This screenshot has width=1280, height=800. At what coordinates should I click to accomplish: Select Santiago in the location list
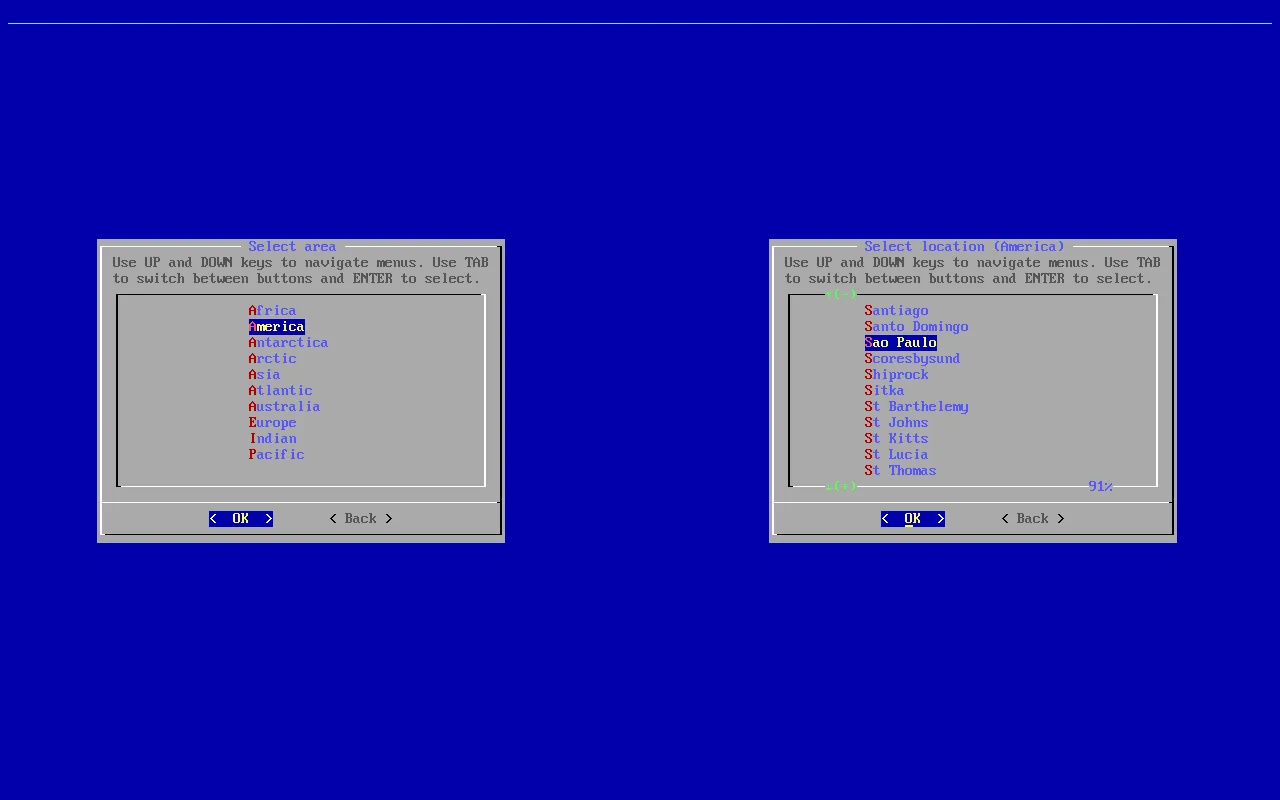point(897,311)
